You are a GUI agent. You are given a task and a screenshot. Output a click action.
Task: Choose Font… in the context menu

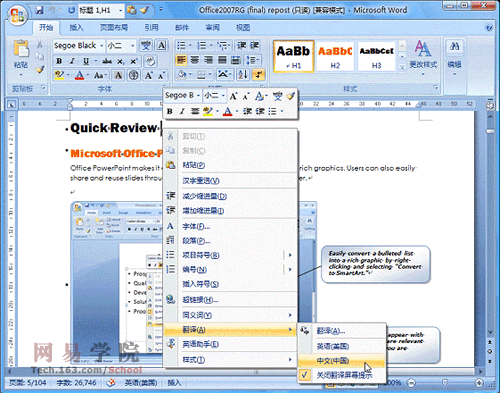(x=231, y=226)
